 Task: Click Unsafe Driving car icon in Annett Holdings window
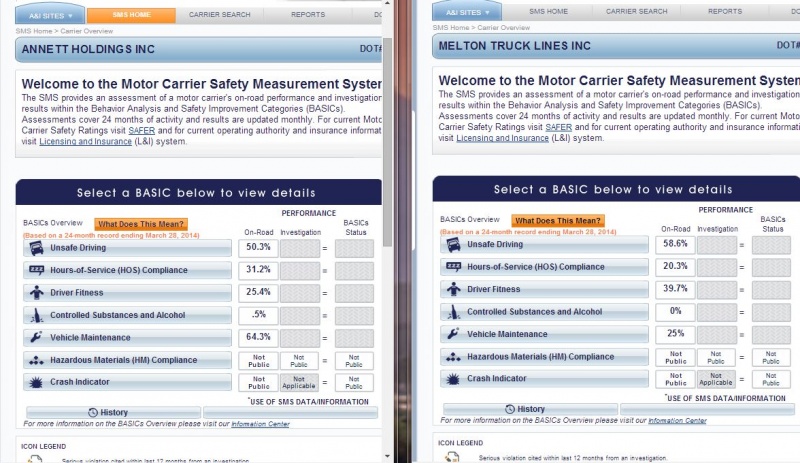36,248
